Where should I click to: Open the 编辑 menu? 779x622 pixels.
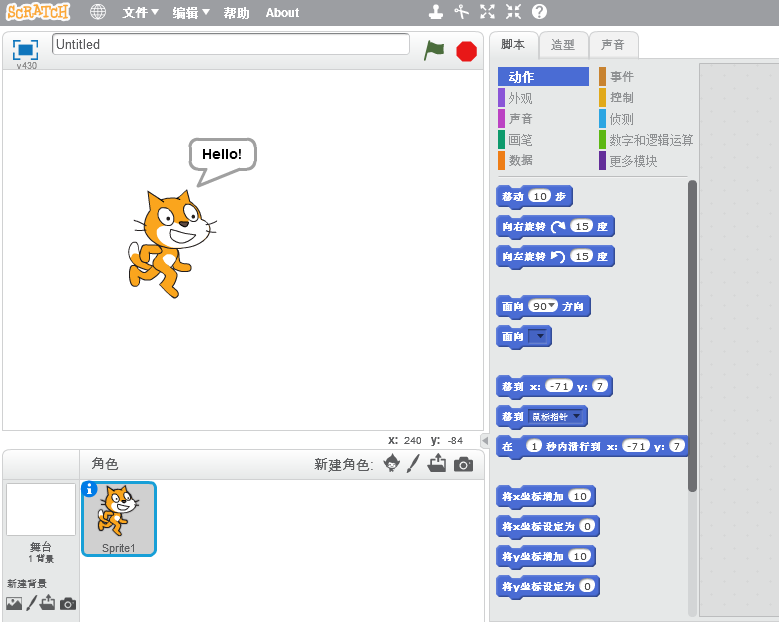click(x=191, y=12)
